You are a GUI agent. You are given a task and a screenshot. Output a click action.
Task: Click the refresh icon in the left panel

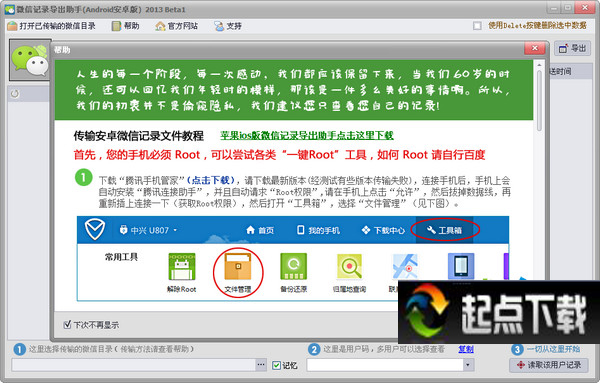coord(15,93)
